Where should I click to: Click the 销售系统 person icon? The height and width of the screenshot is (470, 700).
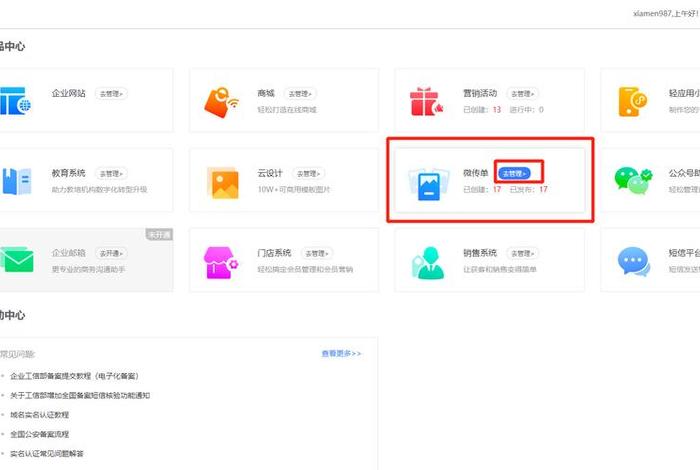pyautogui.click(x=428, y=262)
